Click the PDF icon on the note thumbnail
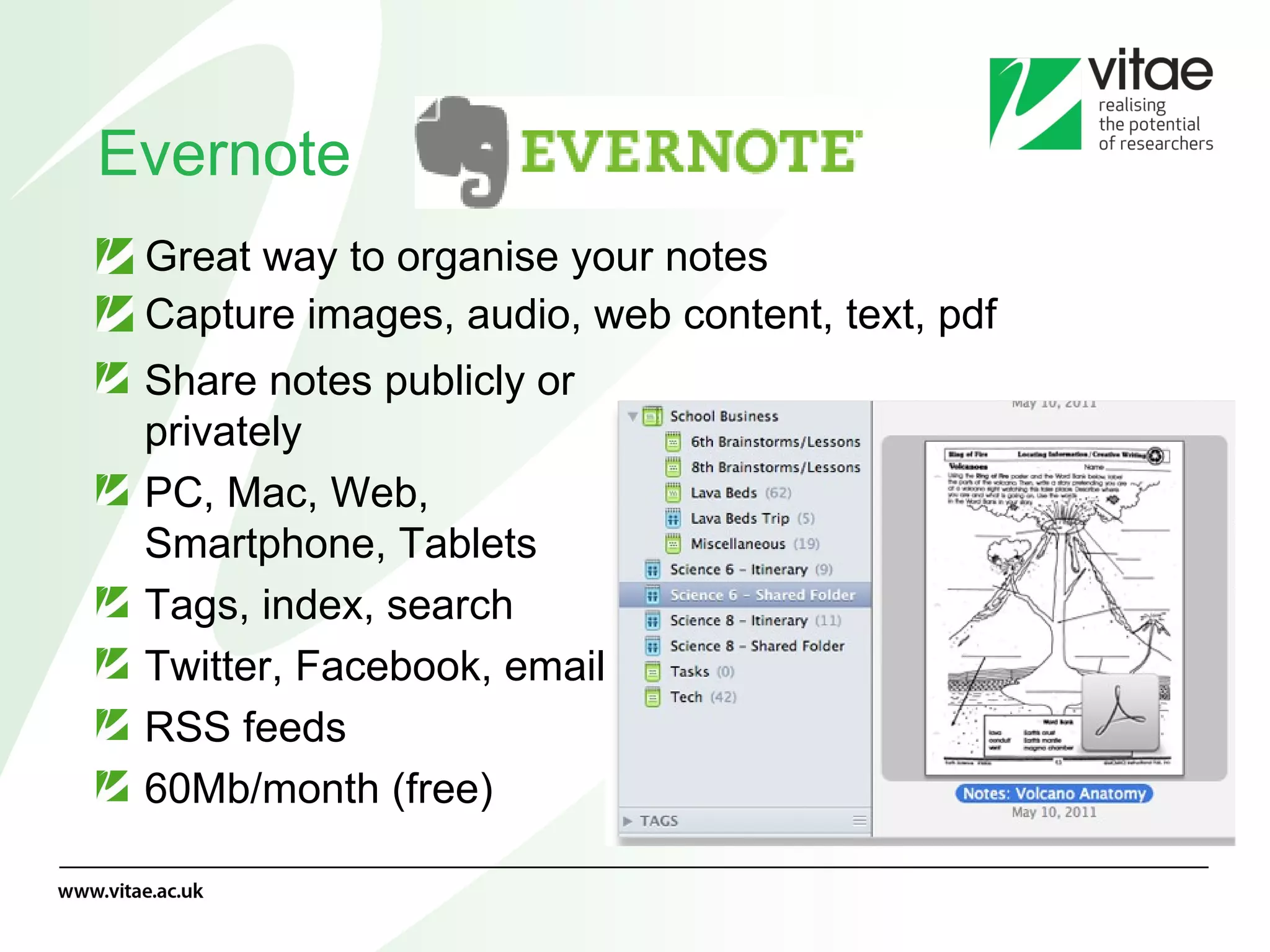 pyautogui.click(x=1121, y=712)
